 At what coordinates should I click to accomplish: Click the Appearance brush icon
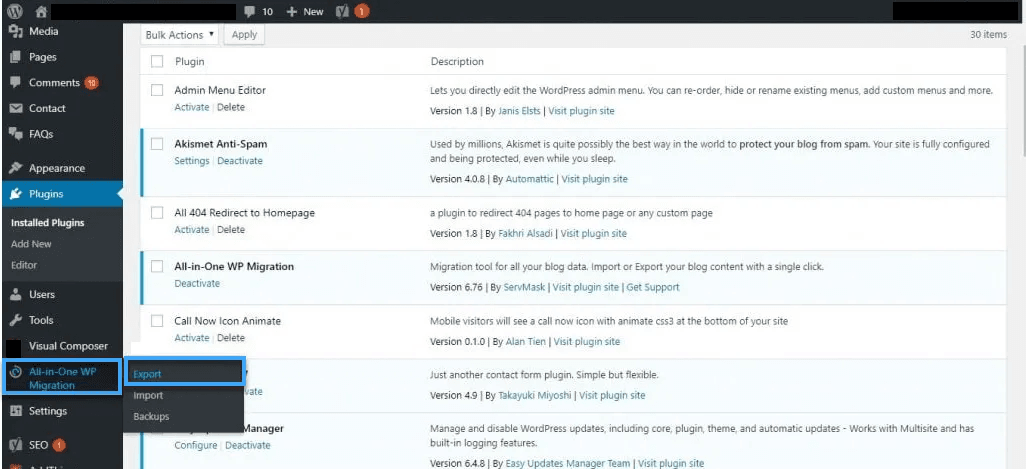16,168
